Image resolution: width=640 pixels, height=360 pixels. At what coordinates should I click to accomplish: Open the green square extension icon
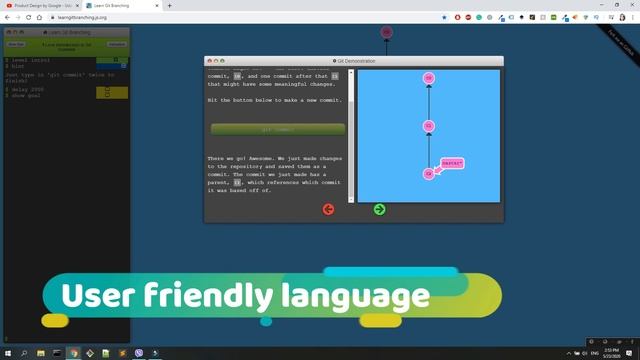(553, 18)
